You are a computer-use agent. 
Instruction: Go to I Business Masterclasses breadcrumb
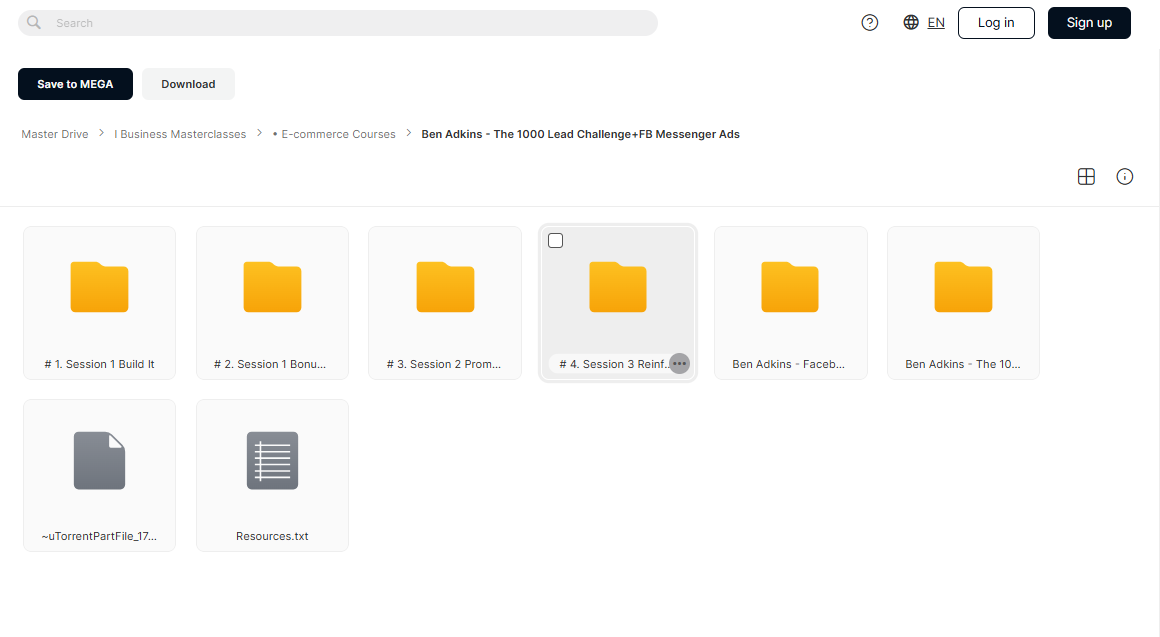180,134
